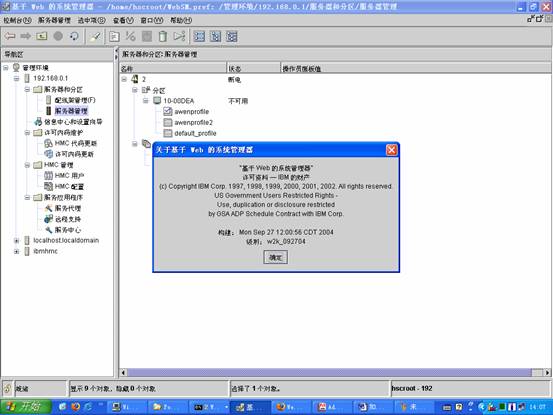Open the 窗口 menu
The width and height of the screenshot is (553, 415).
coord(152,20)
